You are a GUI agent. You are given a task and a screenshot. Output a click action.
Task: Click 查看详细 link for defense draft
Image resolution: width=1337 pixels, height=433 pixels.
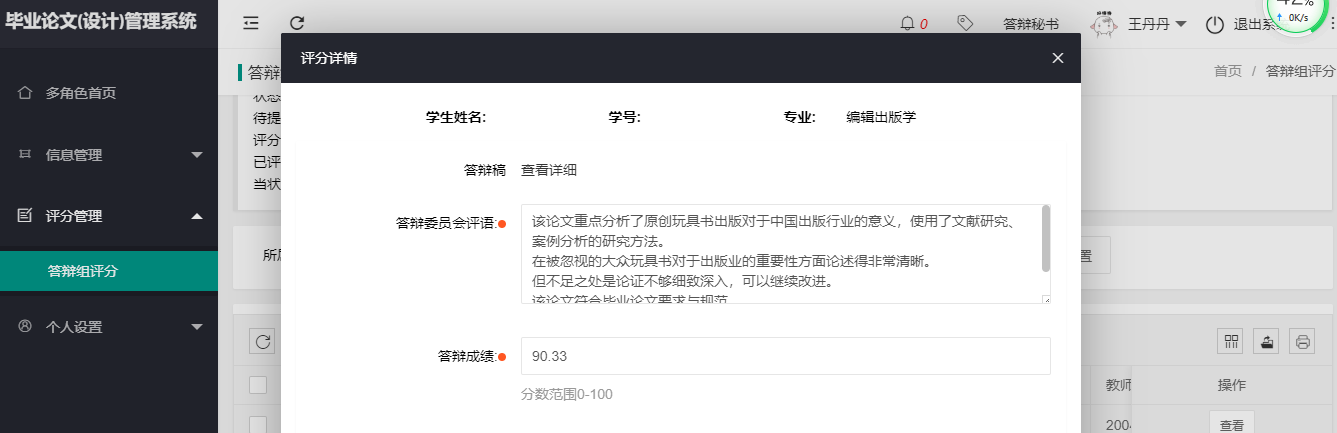[x=548, y=170]
